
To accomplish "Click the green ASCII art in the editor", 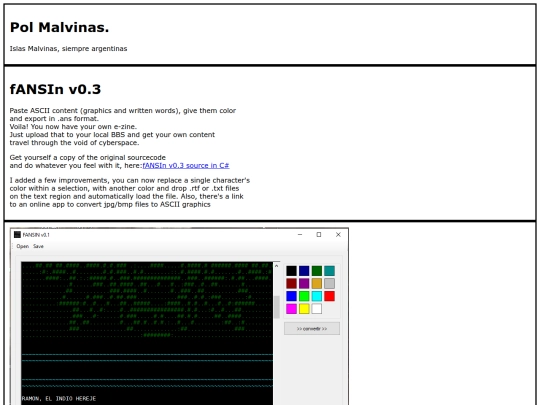I will 147,300.
